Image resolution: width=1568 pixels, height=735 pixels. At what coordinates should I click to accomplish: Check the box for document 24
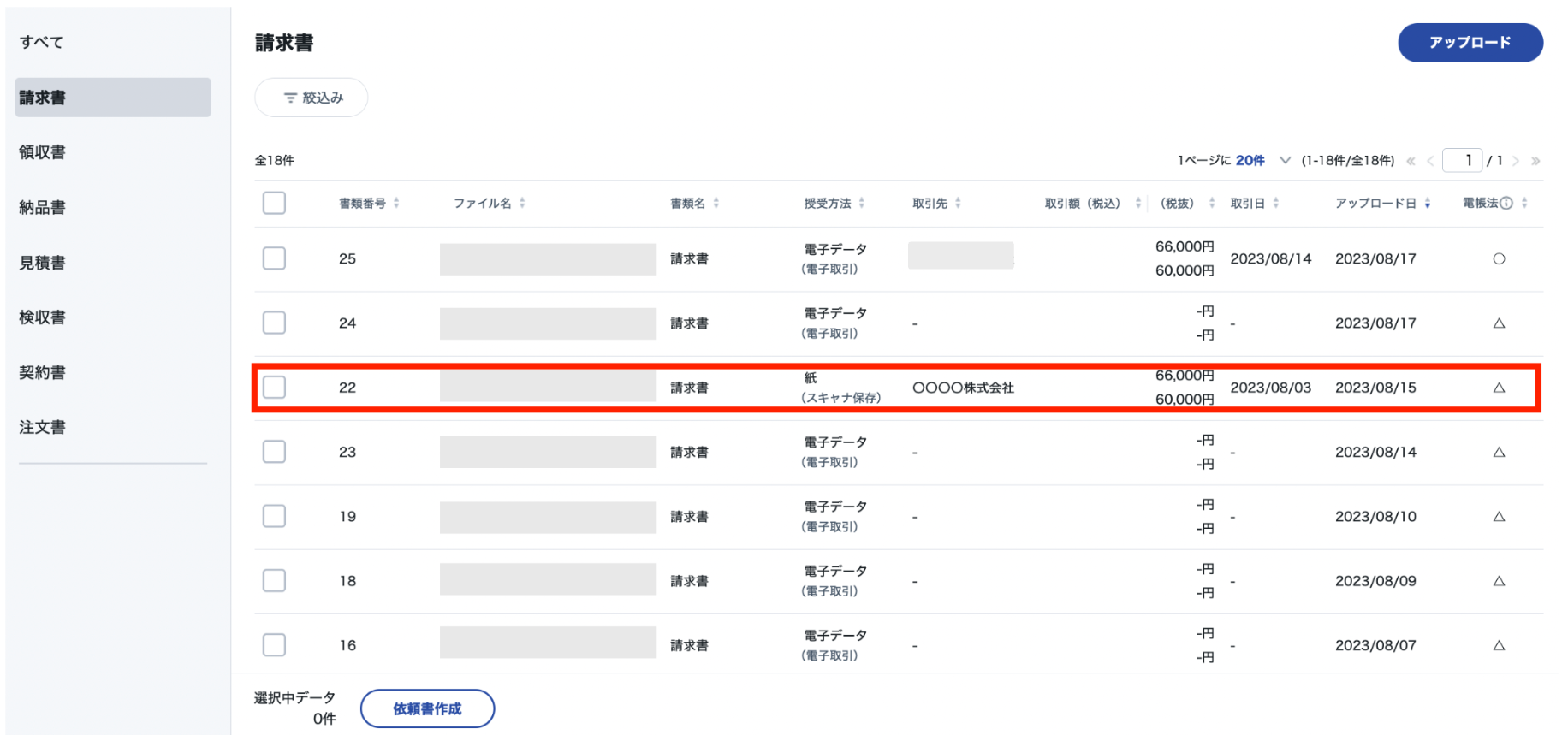[274, 323]
